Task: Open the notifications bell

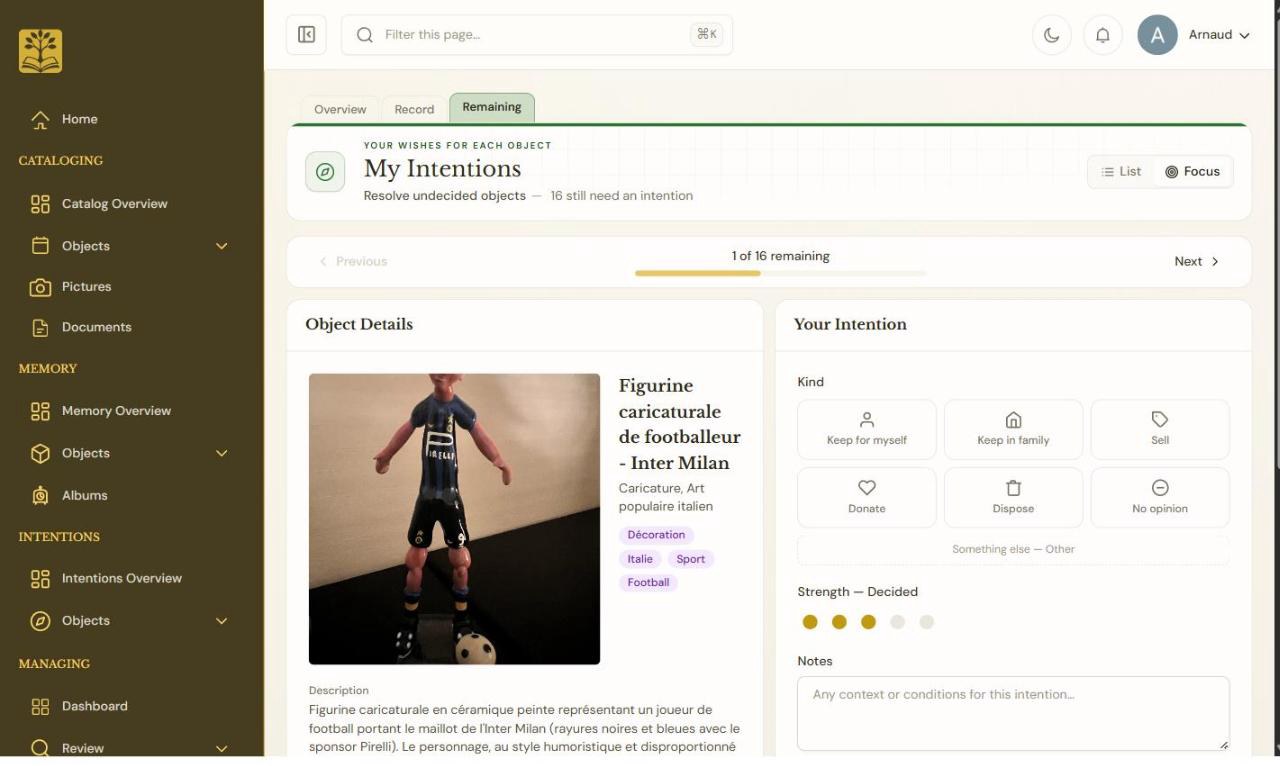Action: (1103, 35)
